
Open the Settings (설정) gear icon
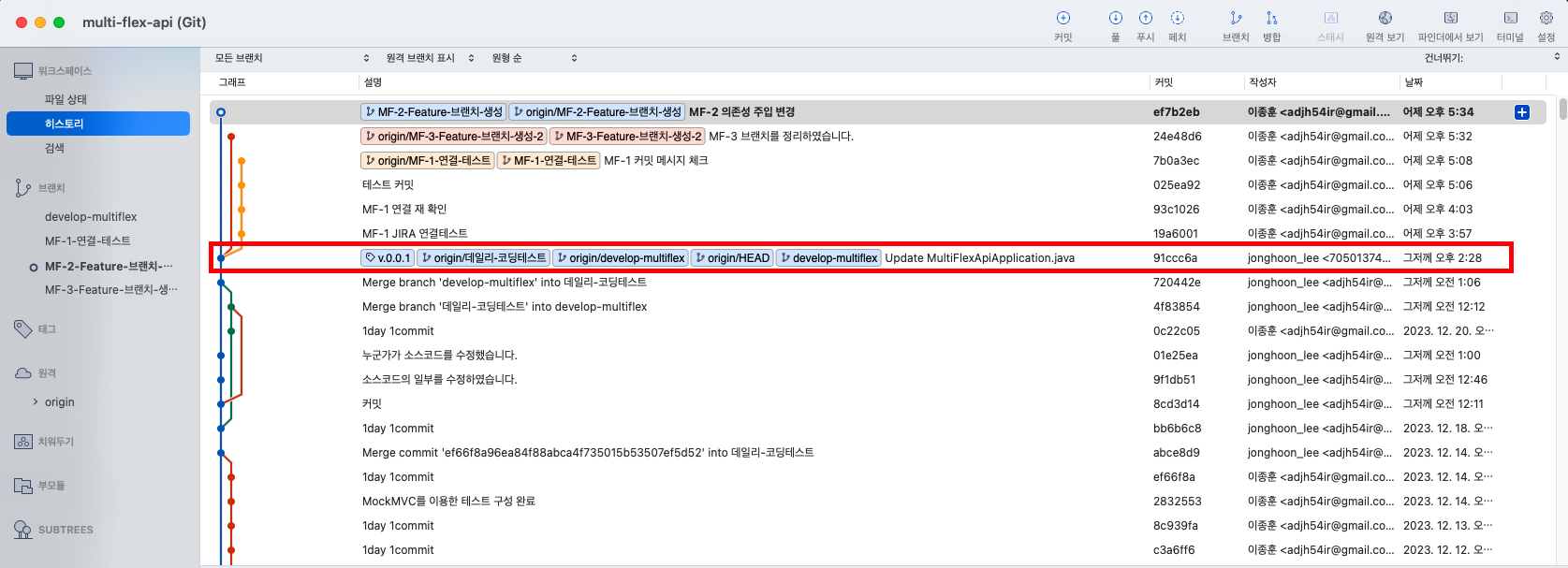(1546, 18)
